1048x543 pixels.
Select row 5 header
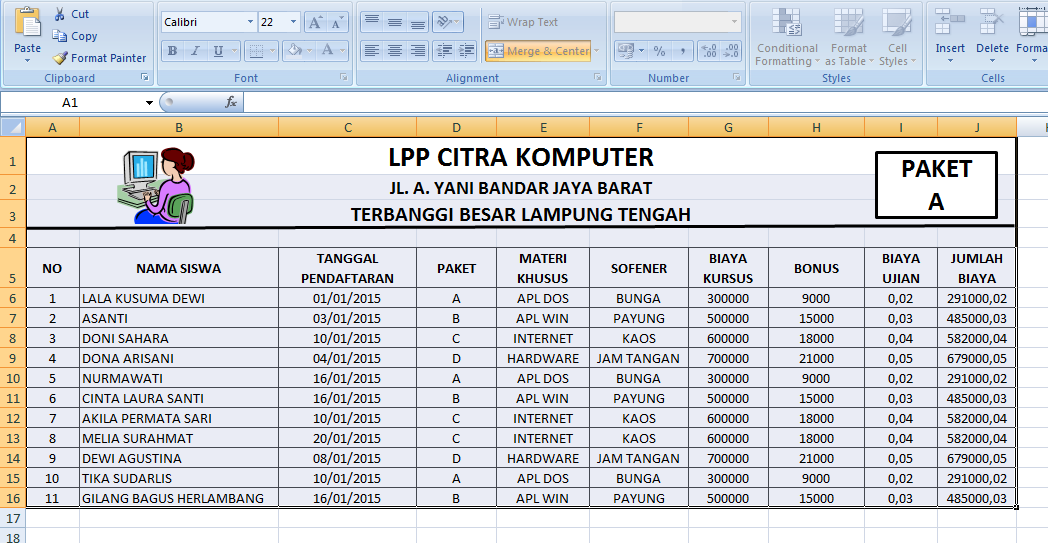point(13,267)
